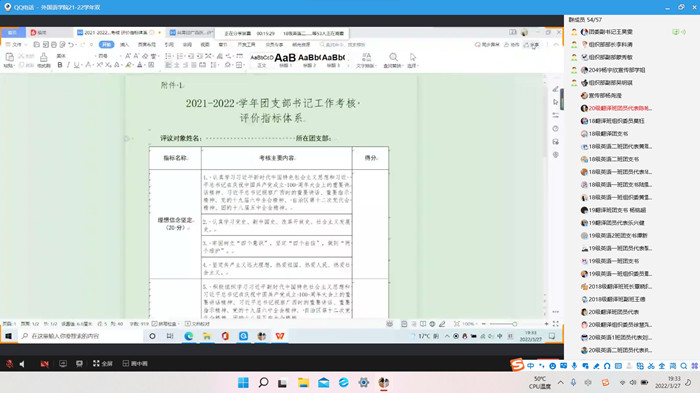Select the 标题 2 heading style
This screenshot has width=700, height=393.
[x=309, y=59]
